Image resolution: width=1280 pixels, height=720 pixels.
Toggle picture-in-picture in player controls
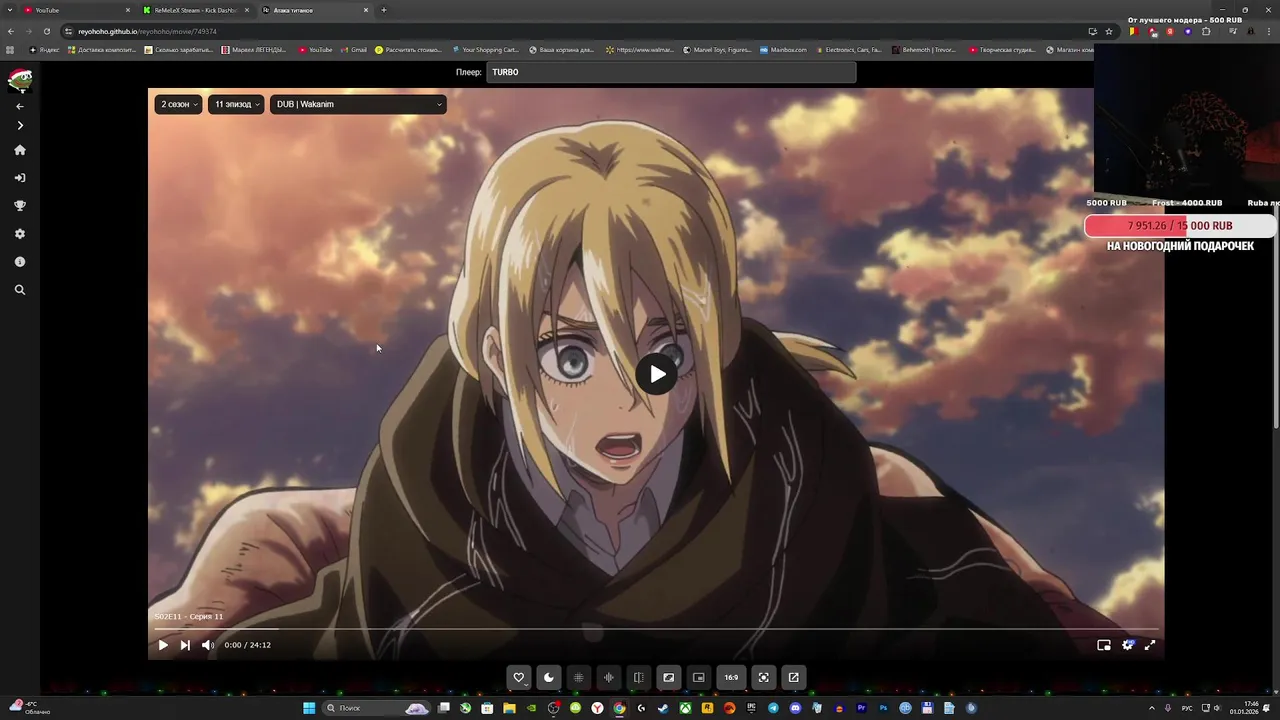coord(1104,645)
